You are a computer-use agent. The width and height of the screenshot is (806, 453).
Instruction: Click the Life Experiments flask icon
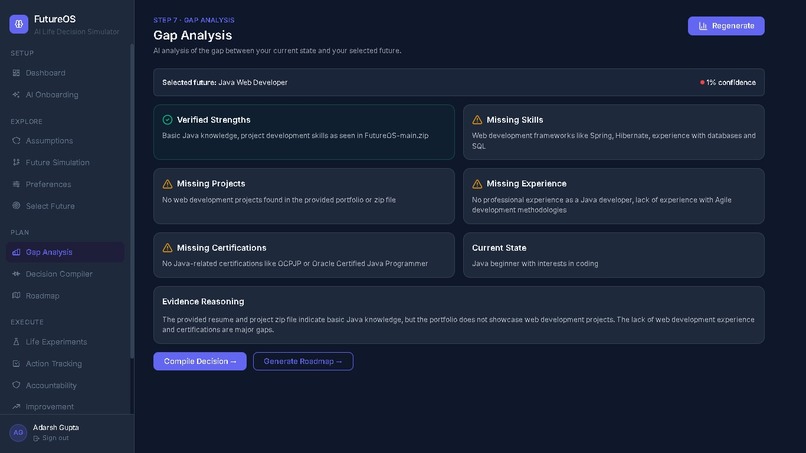pos(16,341)
